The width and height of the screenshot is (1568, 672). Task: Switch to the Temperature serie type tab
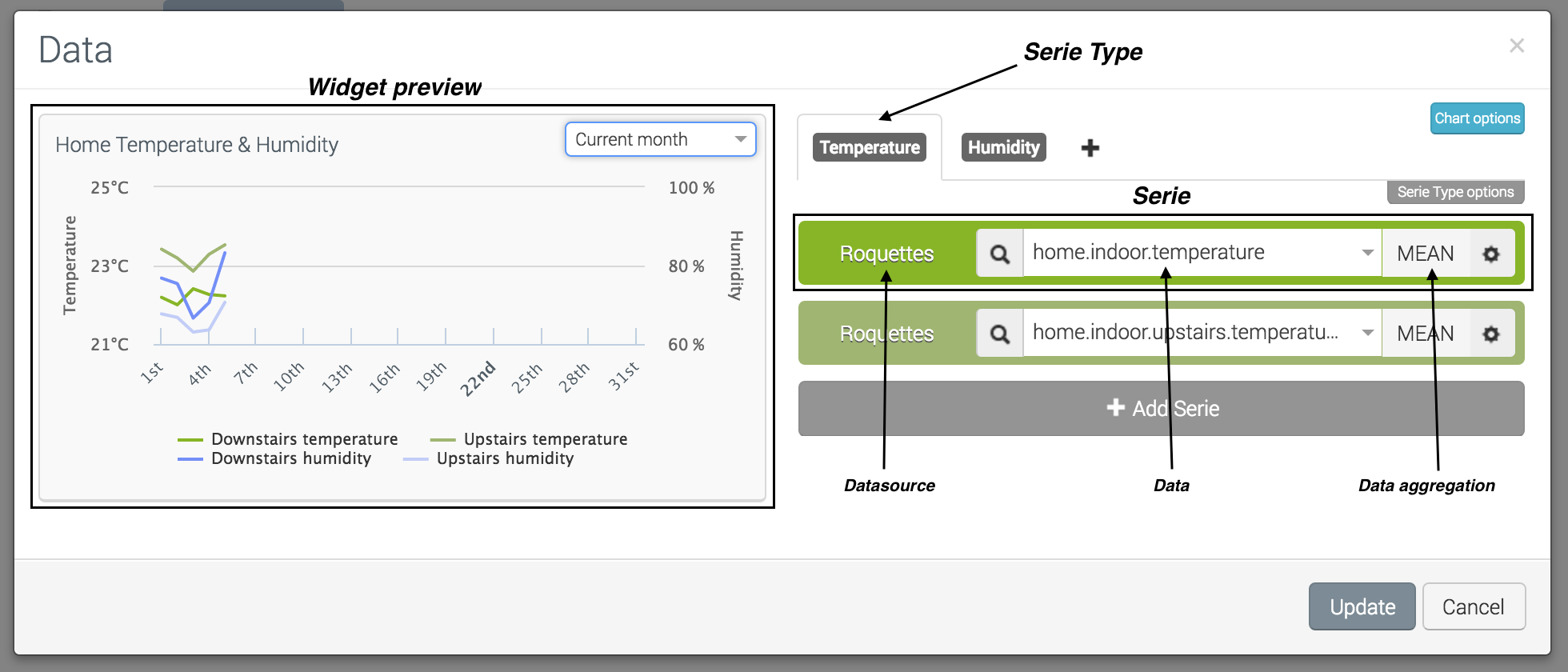870,147
